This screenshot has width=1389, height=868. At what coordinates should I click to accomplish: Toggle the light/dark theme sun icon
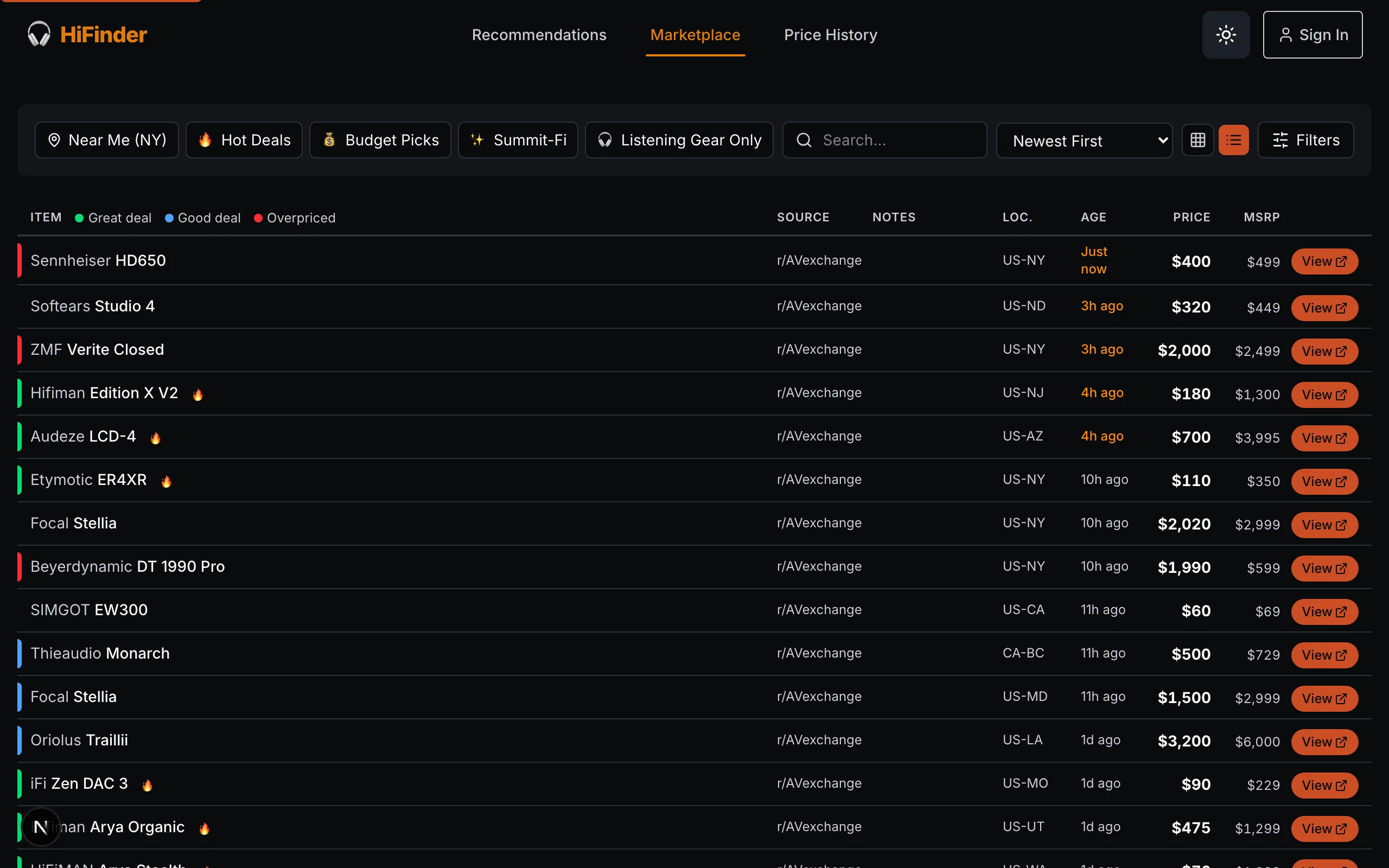(x=1226, y=34)
